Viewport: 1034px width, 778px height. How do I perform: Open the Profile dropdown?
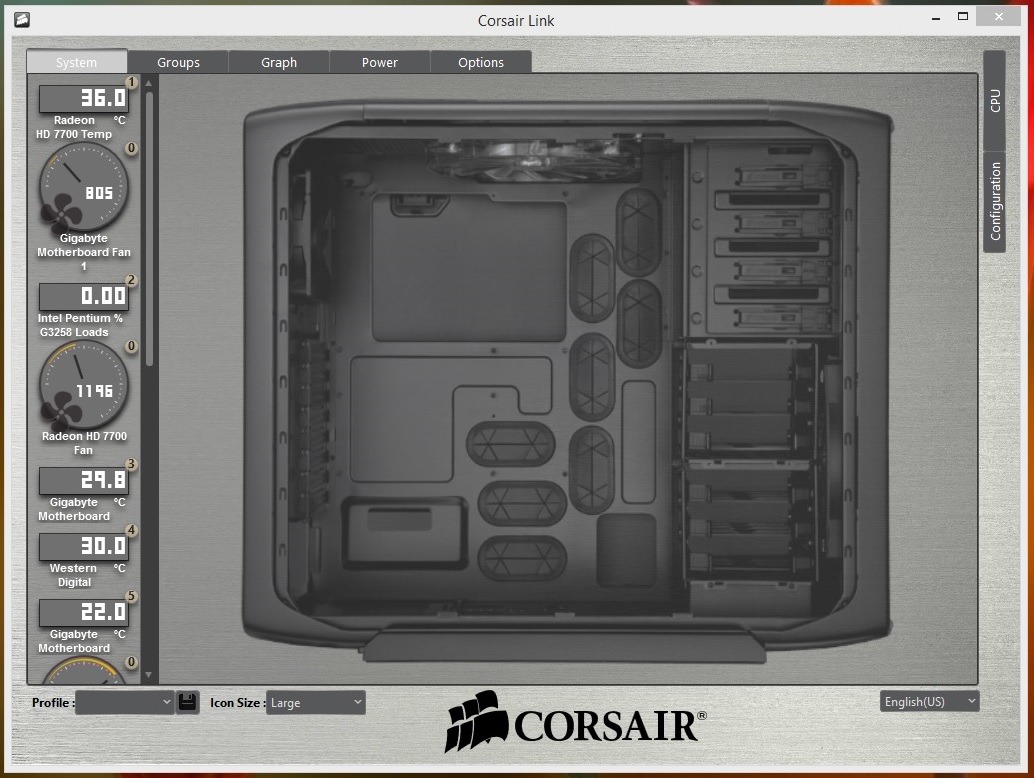125,702
